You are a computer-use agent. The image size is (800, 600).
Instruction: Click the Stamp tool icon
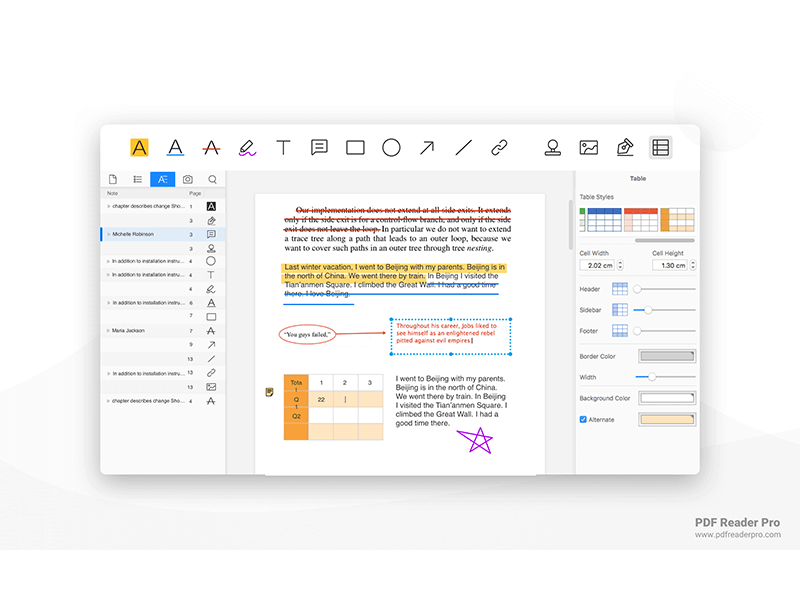point(552,148)
